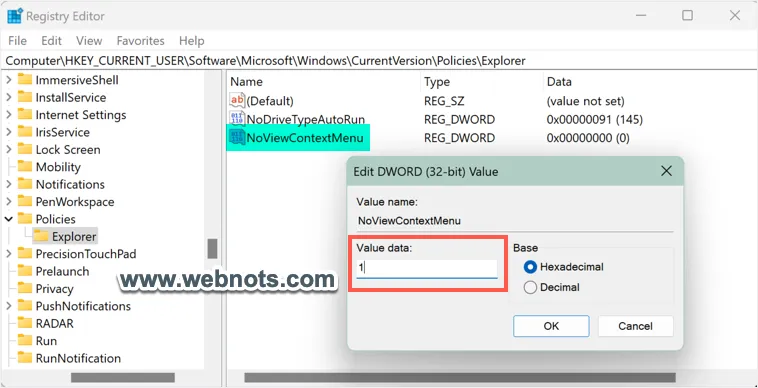The image size is (758, 388).
Task: Open the Favorites menu
Action: [141, 41]
